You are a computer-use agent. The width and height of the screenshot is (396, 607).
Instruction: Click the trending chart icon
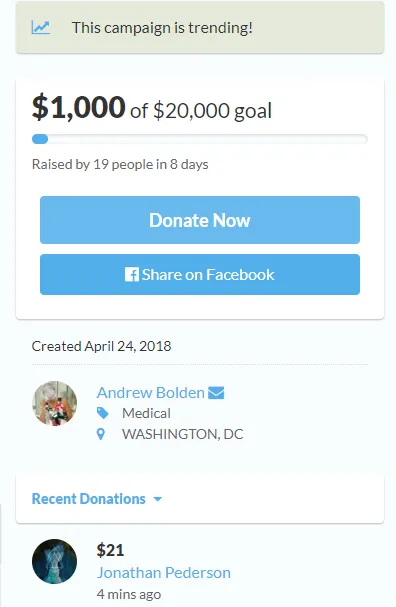pyautogui.click(x=41, y=27)
